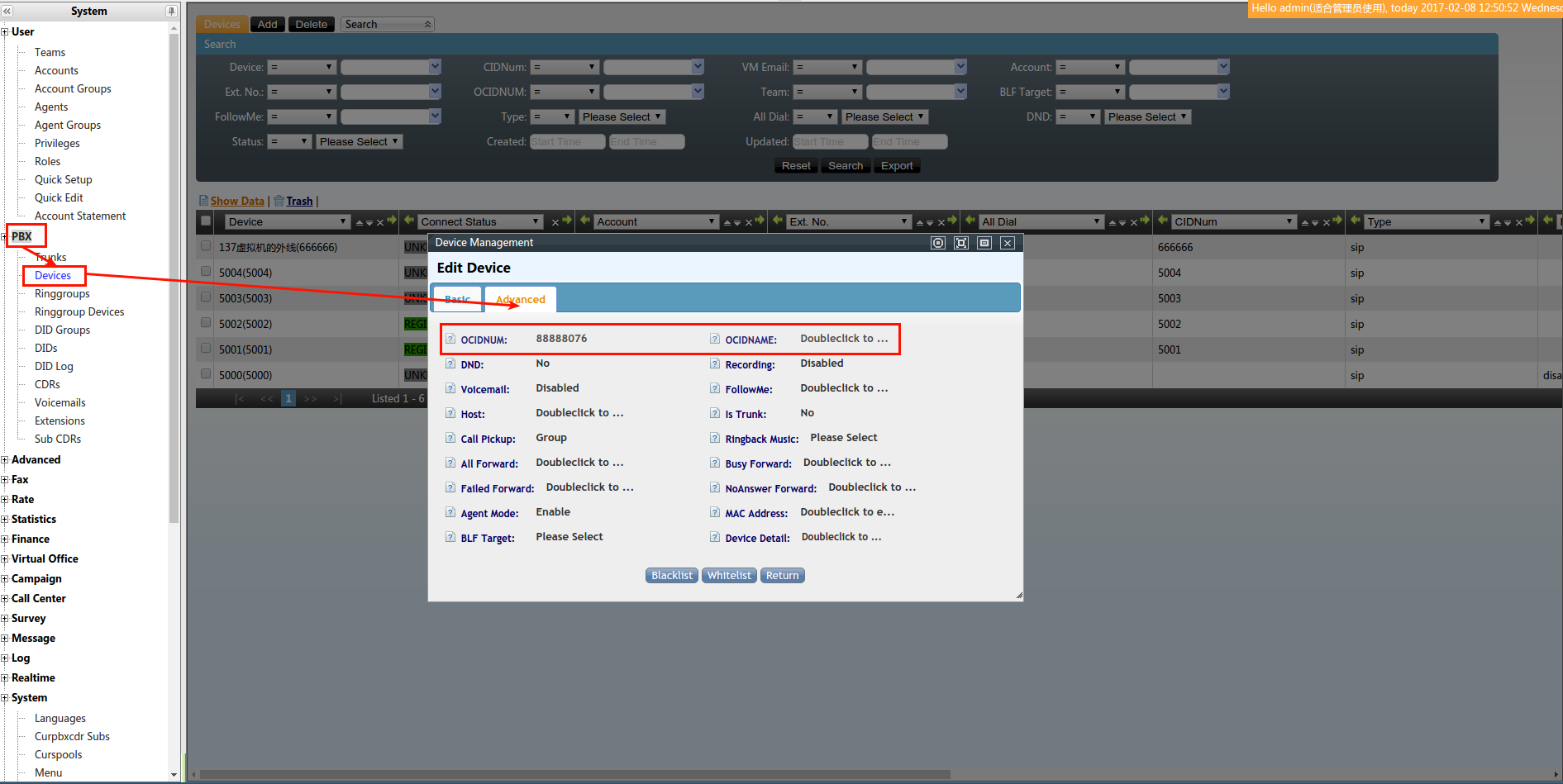Screen dimensions: 1563x784
Task: Open Ringgroups in the PBX menu
Action: [62, 293]
